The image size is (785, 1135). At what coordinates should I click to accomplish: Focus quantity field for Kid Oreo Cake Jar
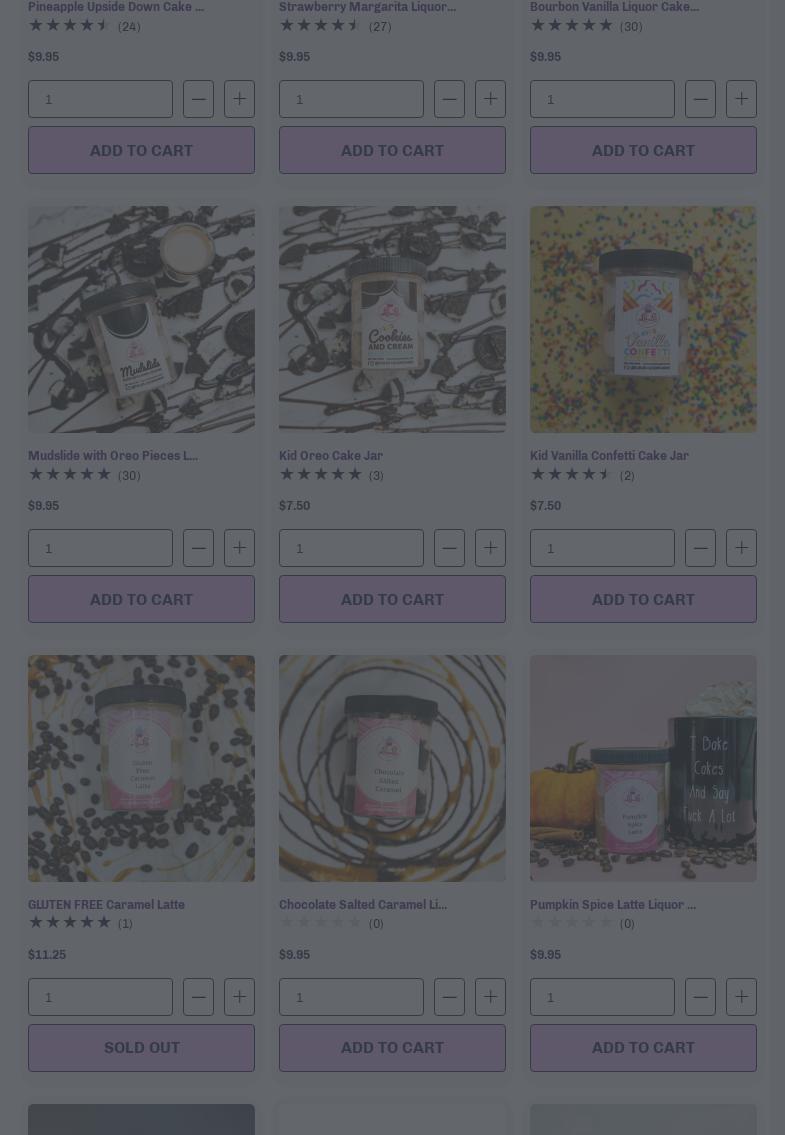coord(351,548)
